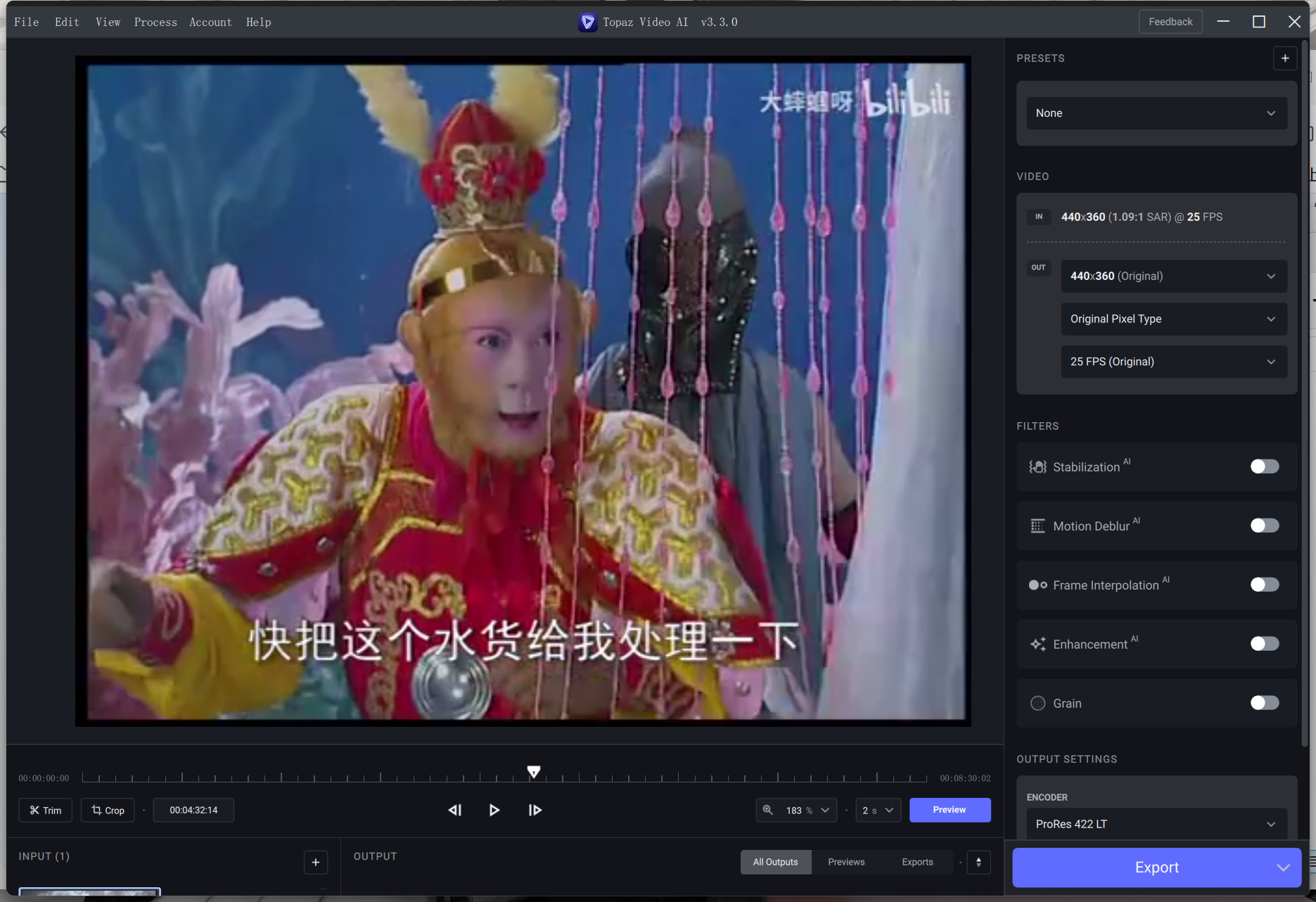Click the right panel scrollbar
Viewport: 1316px width, 902px height.
coord(1305,394)
